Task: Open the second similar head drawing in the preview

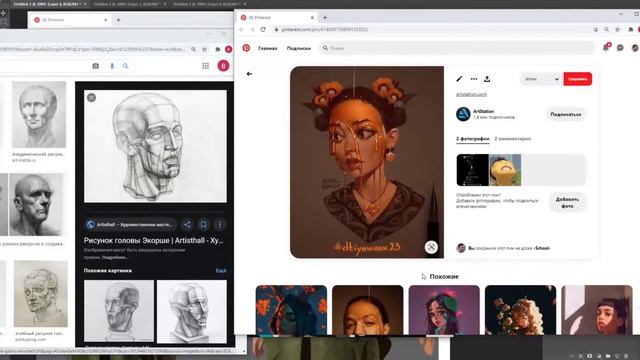Action: [x=192, y=311]
